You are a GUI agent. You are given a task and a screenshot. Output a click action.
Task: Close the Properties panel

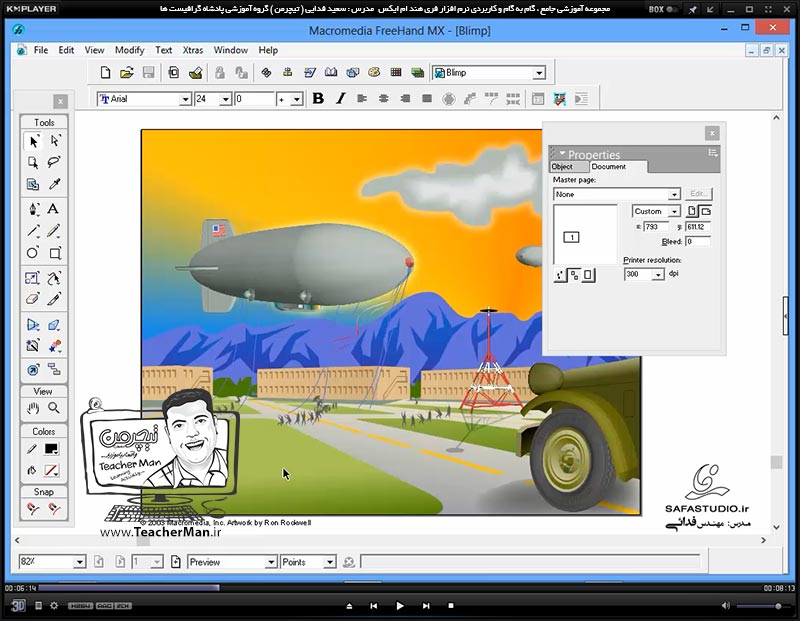pos(712,134)
